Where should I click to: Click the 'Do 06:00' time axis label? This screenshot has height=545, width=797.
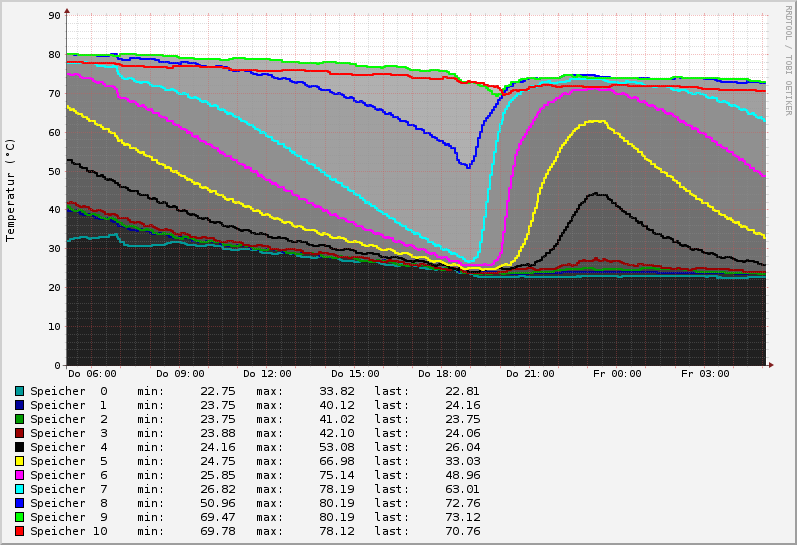click(92, 374)
